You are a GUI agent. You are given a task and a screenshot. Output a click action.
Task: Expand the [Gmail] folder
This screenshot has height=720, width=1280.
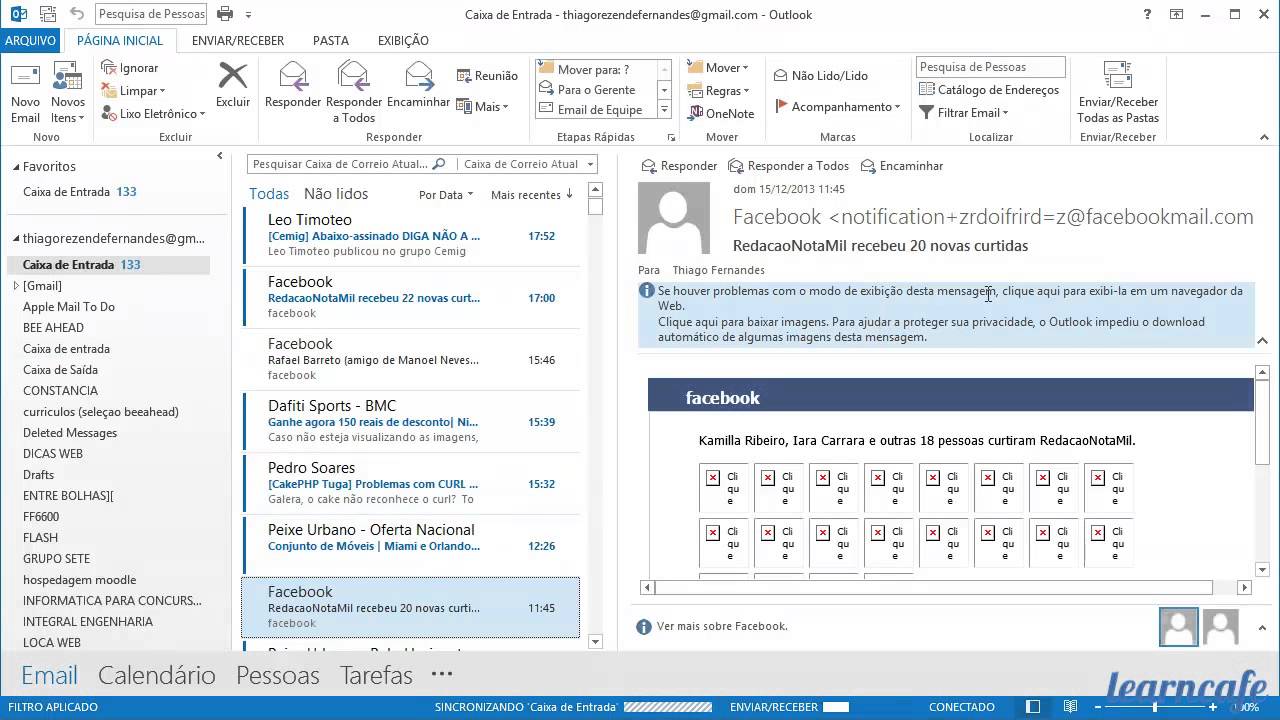[16, 286]
